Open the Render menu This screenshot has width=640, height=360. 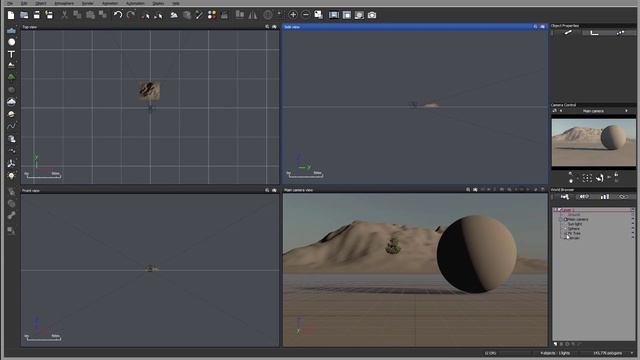tap(88, 3)
